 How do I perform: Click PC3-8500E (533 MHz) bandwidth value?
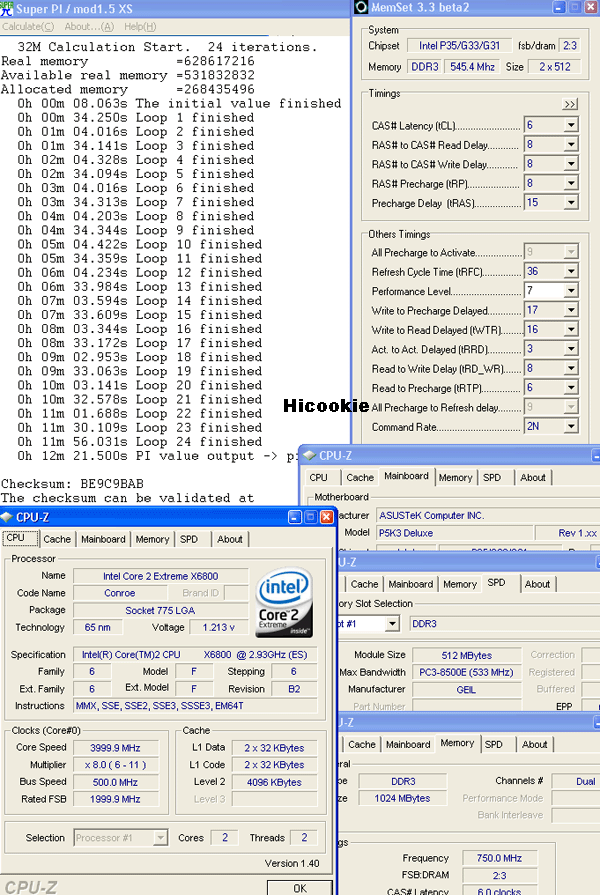[466, 672]
